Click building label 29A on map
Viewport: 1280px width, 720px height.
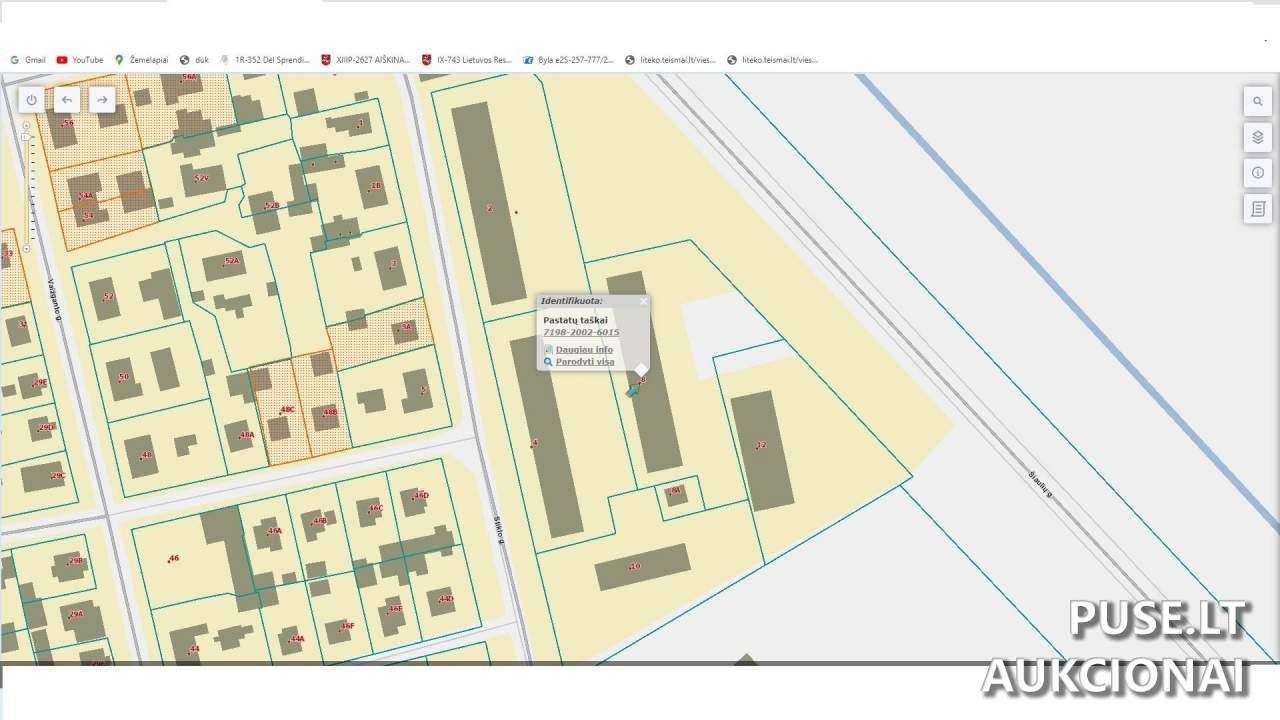[x=76, y=614]
